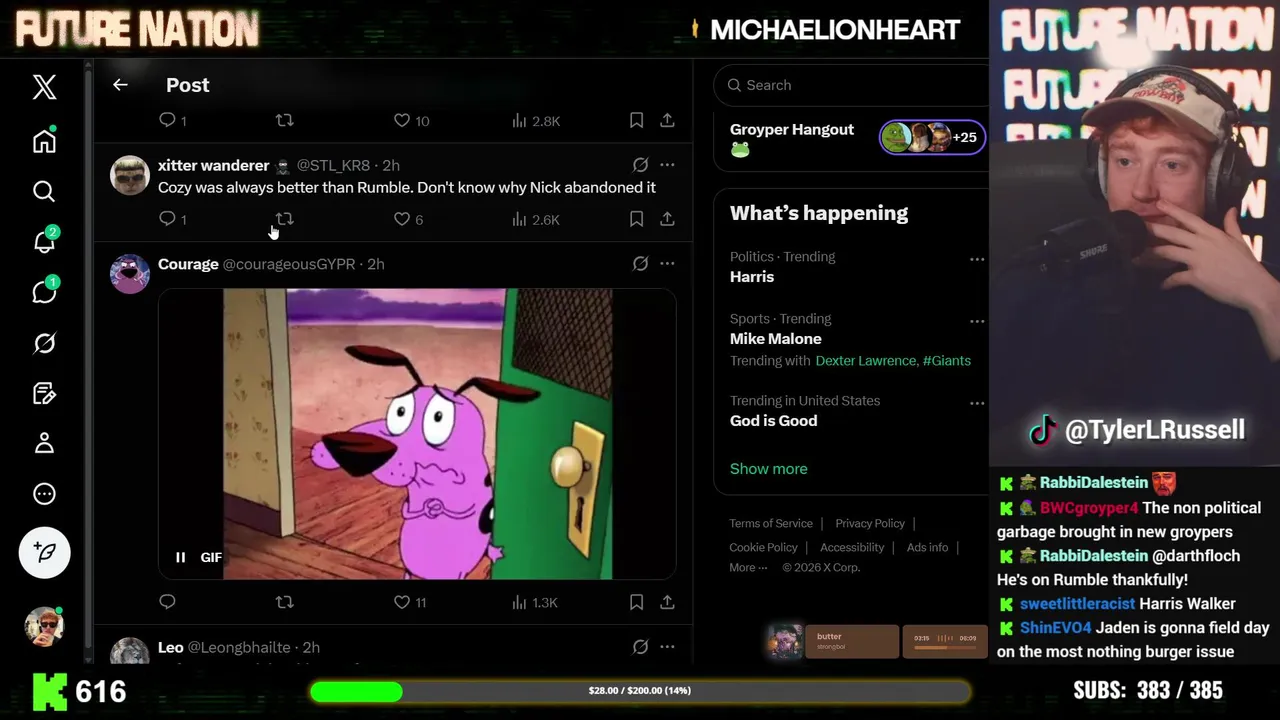Open Cookie Policy footer link
Viewport: 1280px width, 720px height.
pyautogui.click(x=763, y=547)
